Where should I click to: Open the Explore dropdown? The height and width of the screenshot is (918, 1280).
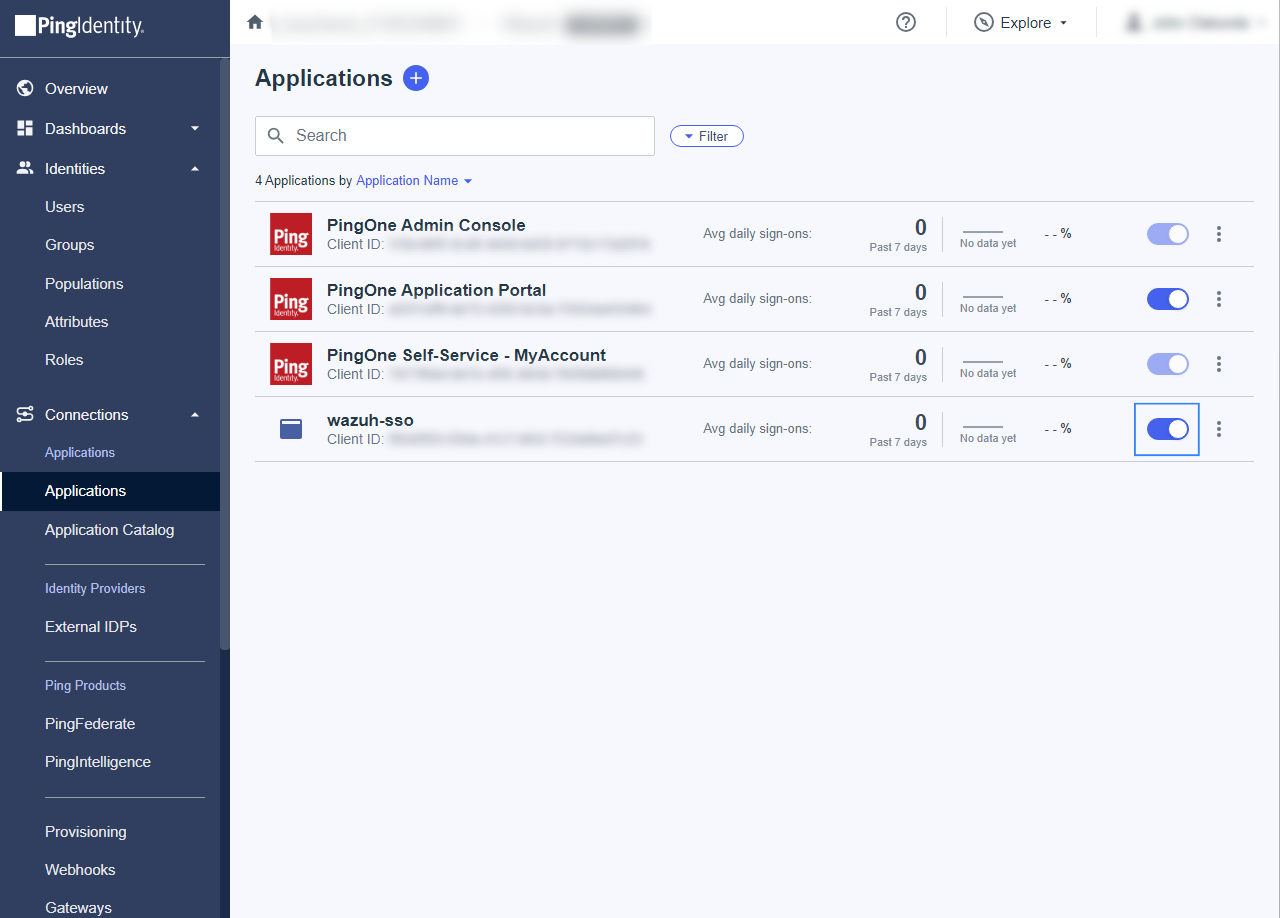1021,23
